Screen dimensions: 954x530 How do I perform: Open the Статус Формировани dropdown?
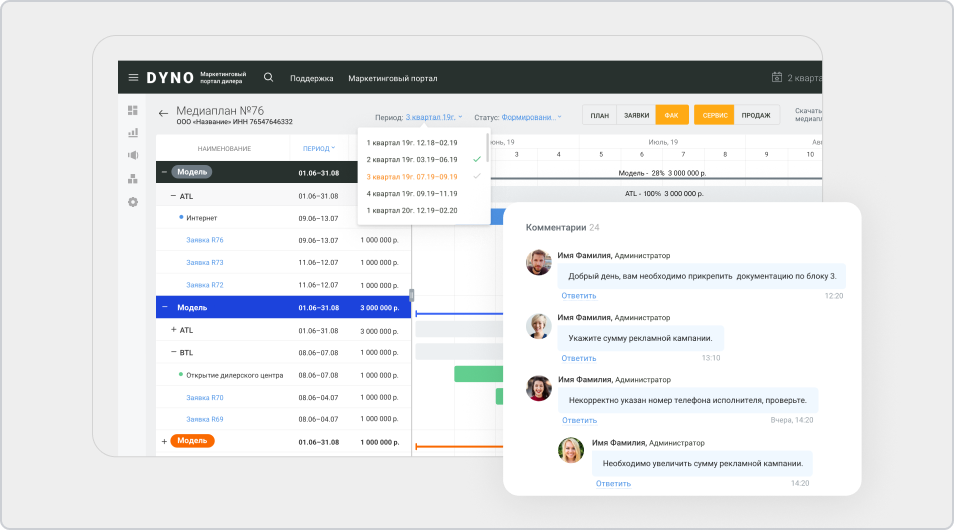[x=531, y=117]
